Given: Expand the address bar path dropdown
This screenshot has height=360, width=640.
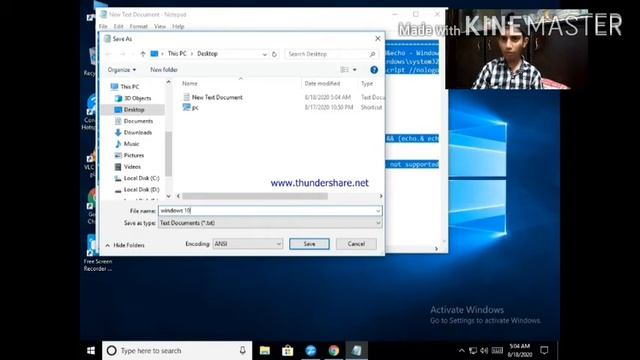Looking at the screenshot, I should coord(264,54).
